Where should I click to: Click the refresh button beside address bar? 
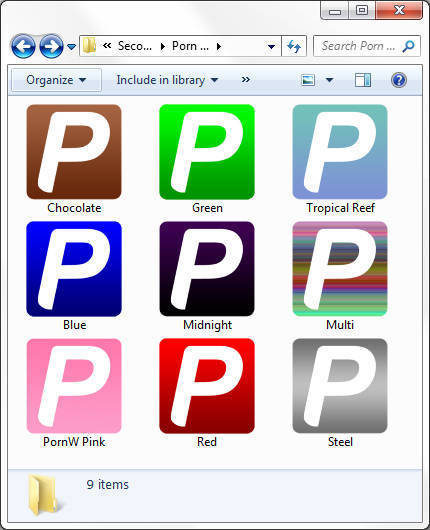(294, 46)
